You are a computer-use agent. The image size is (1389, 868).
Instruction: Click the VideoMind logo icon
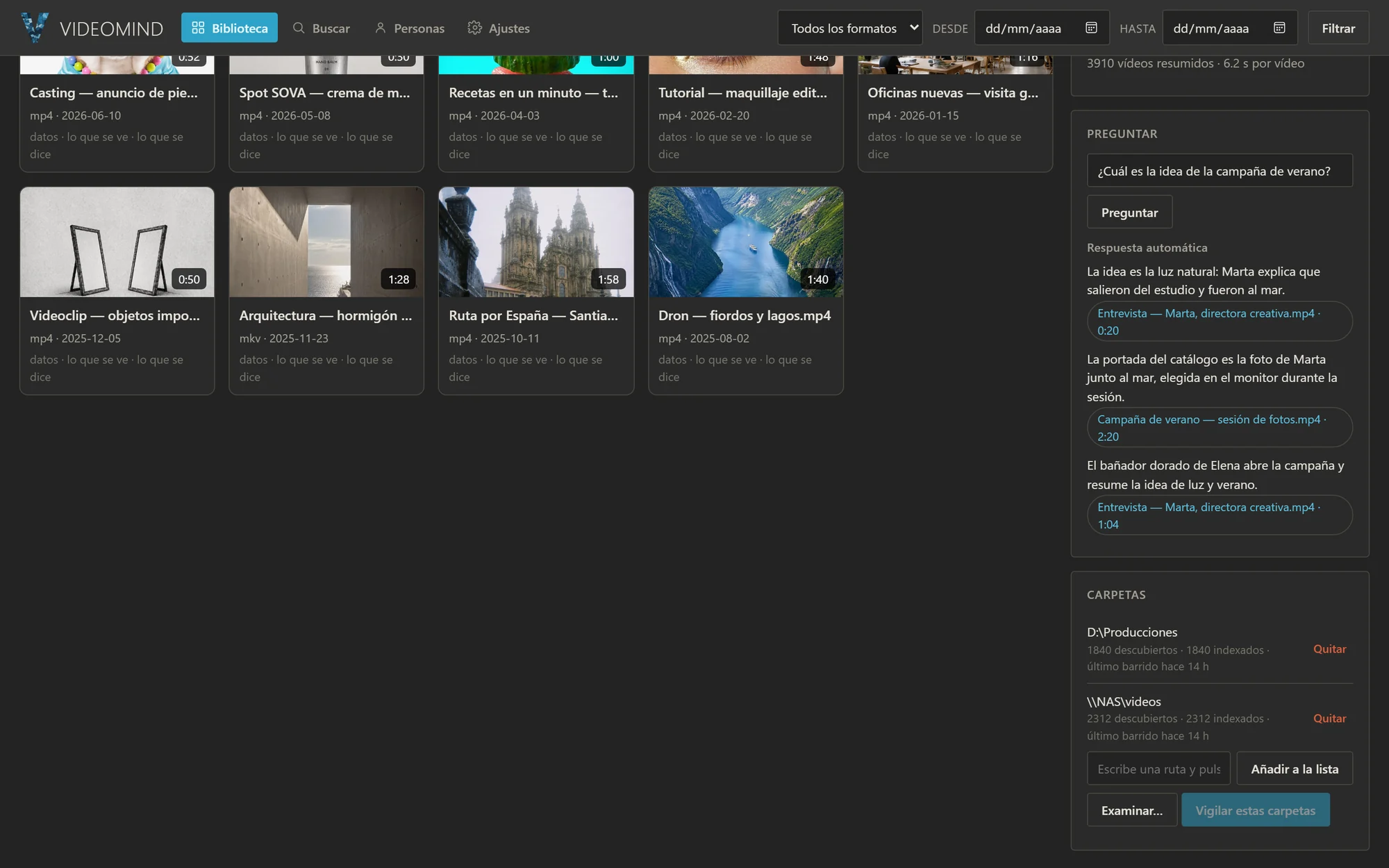tap(35, 28)
